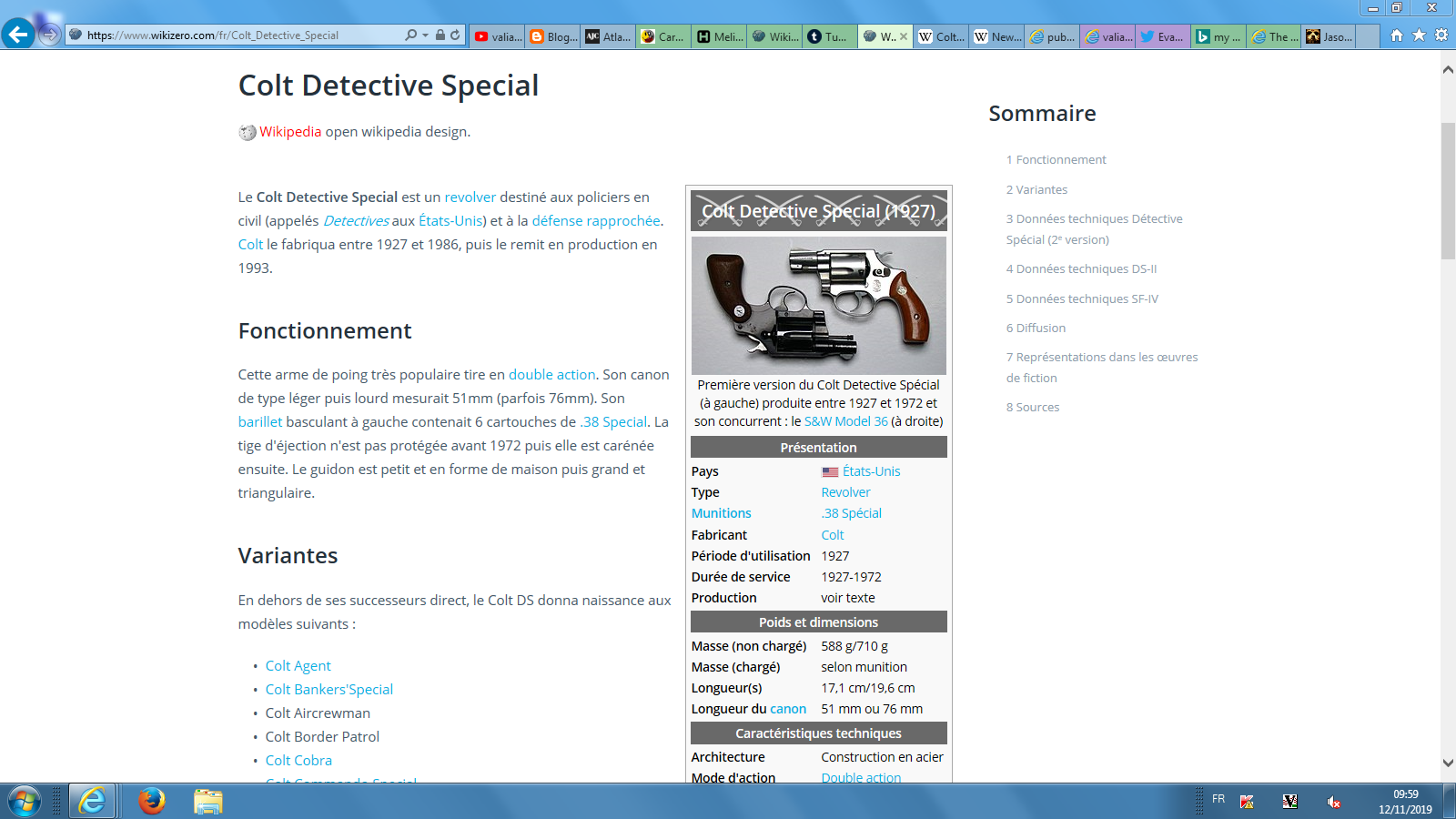The width and height of the screenshot is (1456, 819).
Task: Jump to '1 Fonctionnement' in Sommaire
Action: [x=1056, y=159]
